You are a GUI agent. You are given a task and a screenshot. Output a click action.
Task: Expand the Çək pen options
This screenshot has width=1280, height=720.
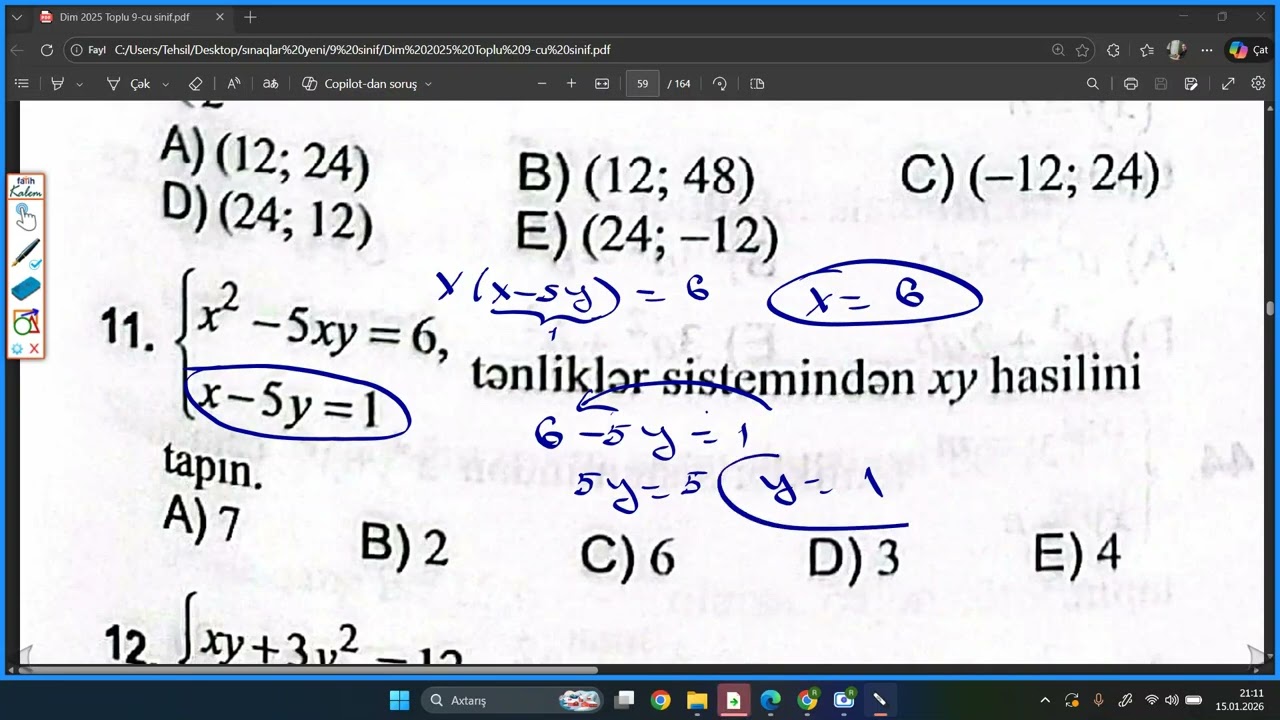pyautogui.click(x=166, y=84)
